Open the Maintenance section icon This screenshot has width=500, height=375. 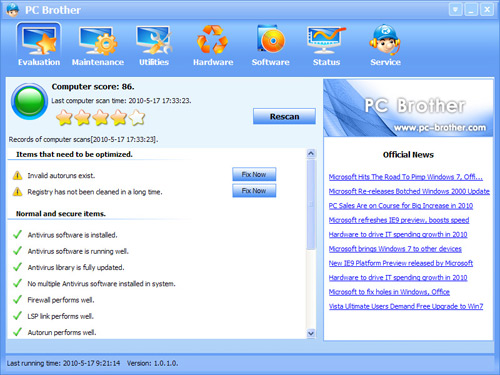tap(98, 41)
